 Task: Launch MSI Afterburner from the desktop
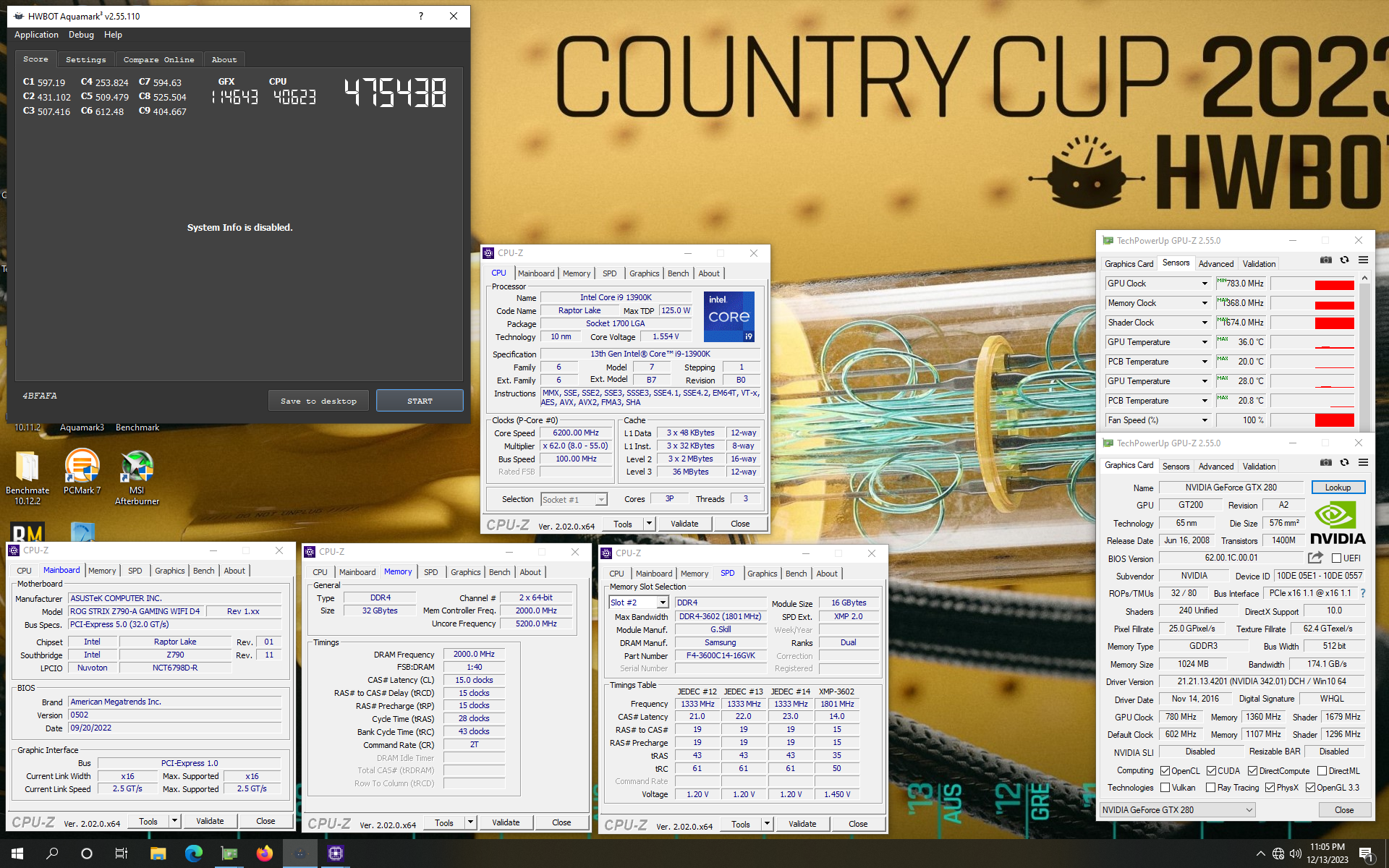click(x=137, y=476)
